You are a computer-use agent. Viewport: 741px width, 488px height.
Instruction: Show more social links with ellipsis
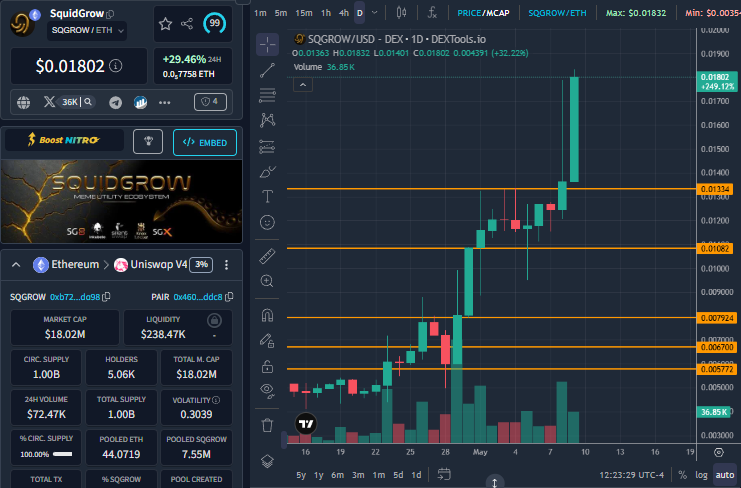pos(164,103)
